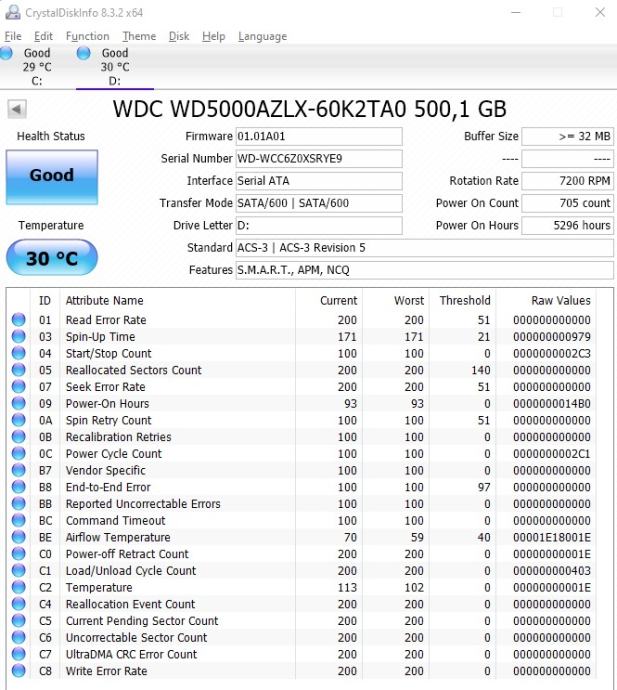Click status icon of Seek Error Rate
The height and width of the screenshot is (690, 617).
pyautogui.click(x=18, y=386)
